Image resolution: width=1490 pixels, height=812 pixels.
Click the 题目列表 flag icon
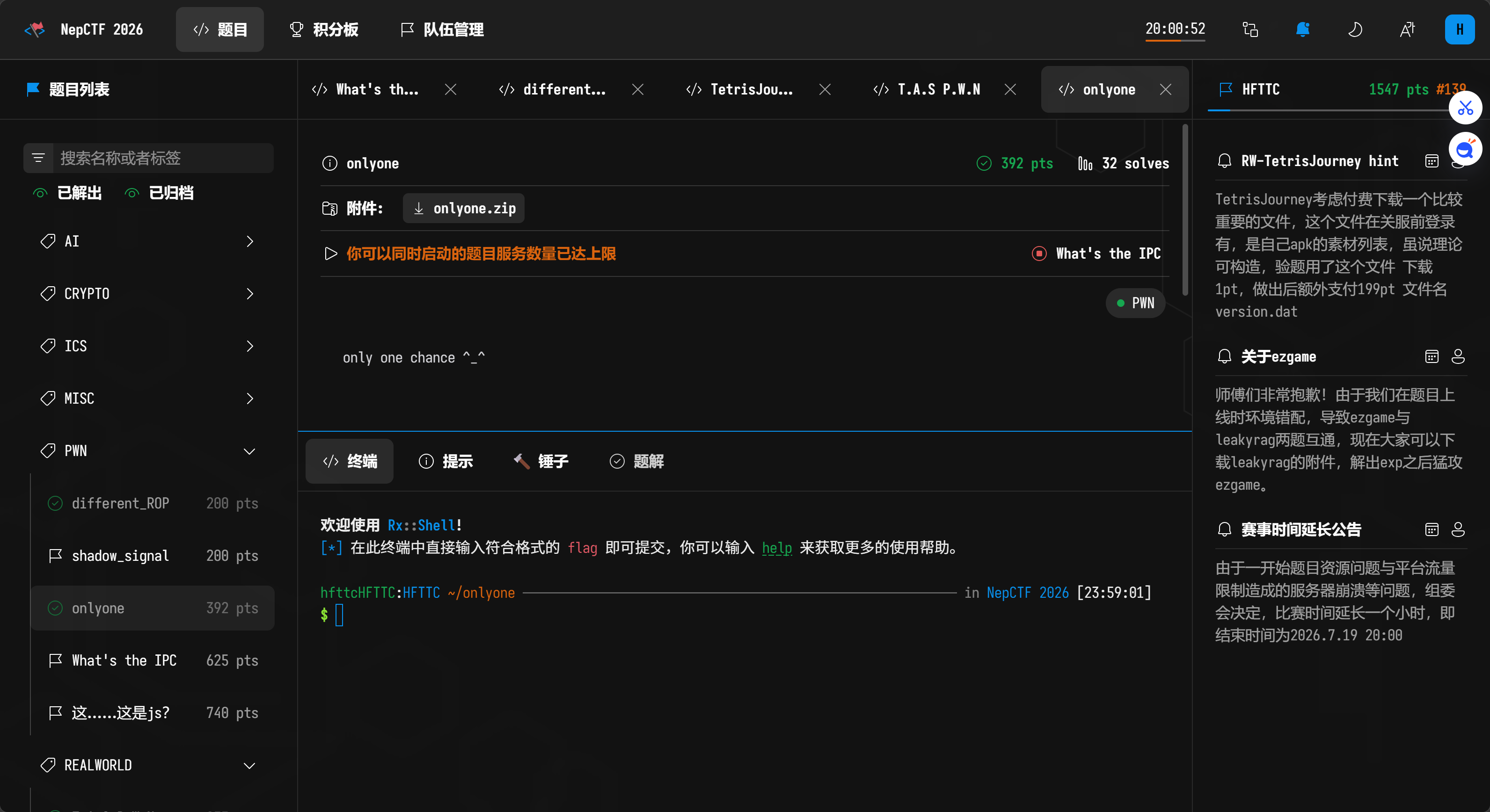click(x=34, y=89)
